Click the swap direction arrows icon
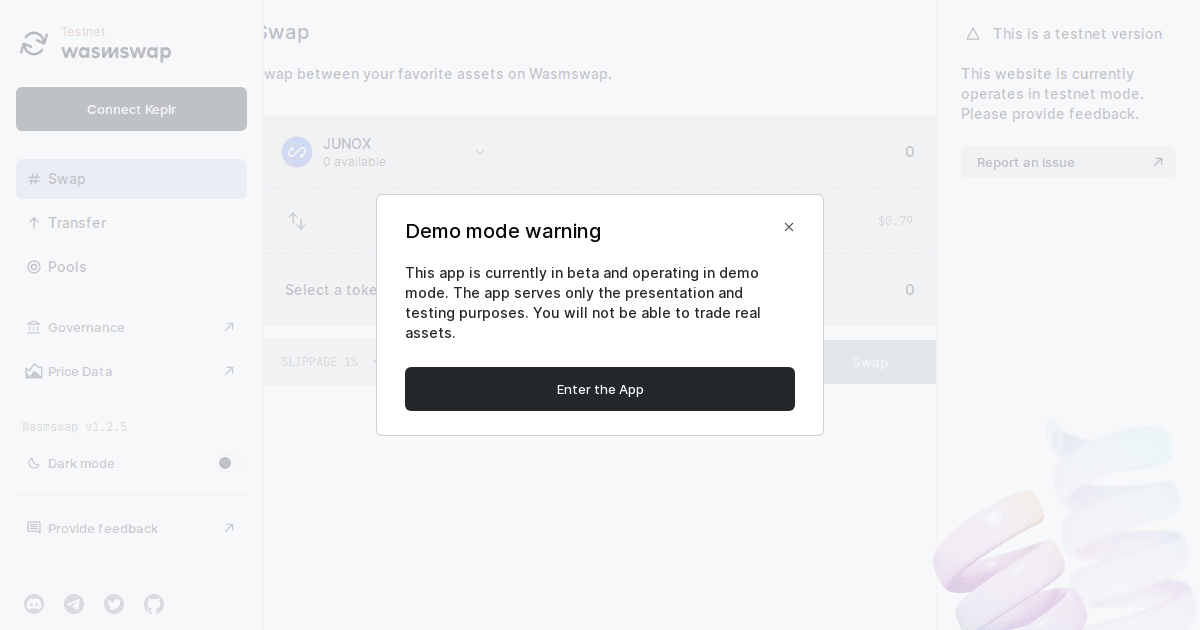The image size is (1200, 630). tap(297, 221)
